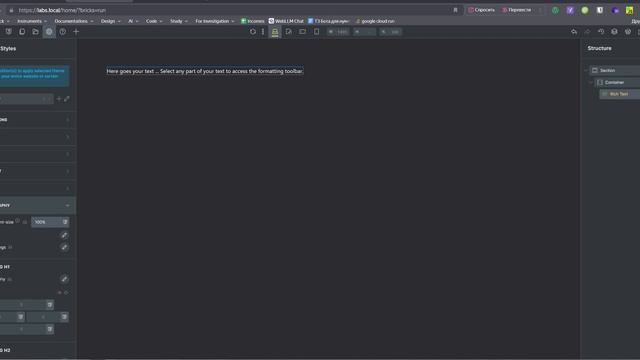Viewport: 640px width, 360px height.
Task: Open the purple Y browser extension
Action: point(570,10)
